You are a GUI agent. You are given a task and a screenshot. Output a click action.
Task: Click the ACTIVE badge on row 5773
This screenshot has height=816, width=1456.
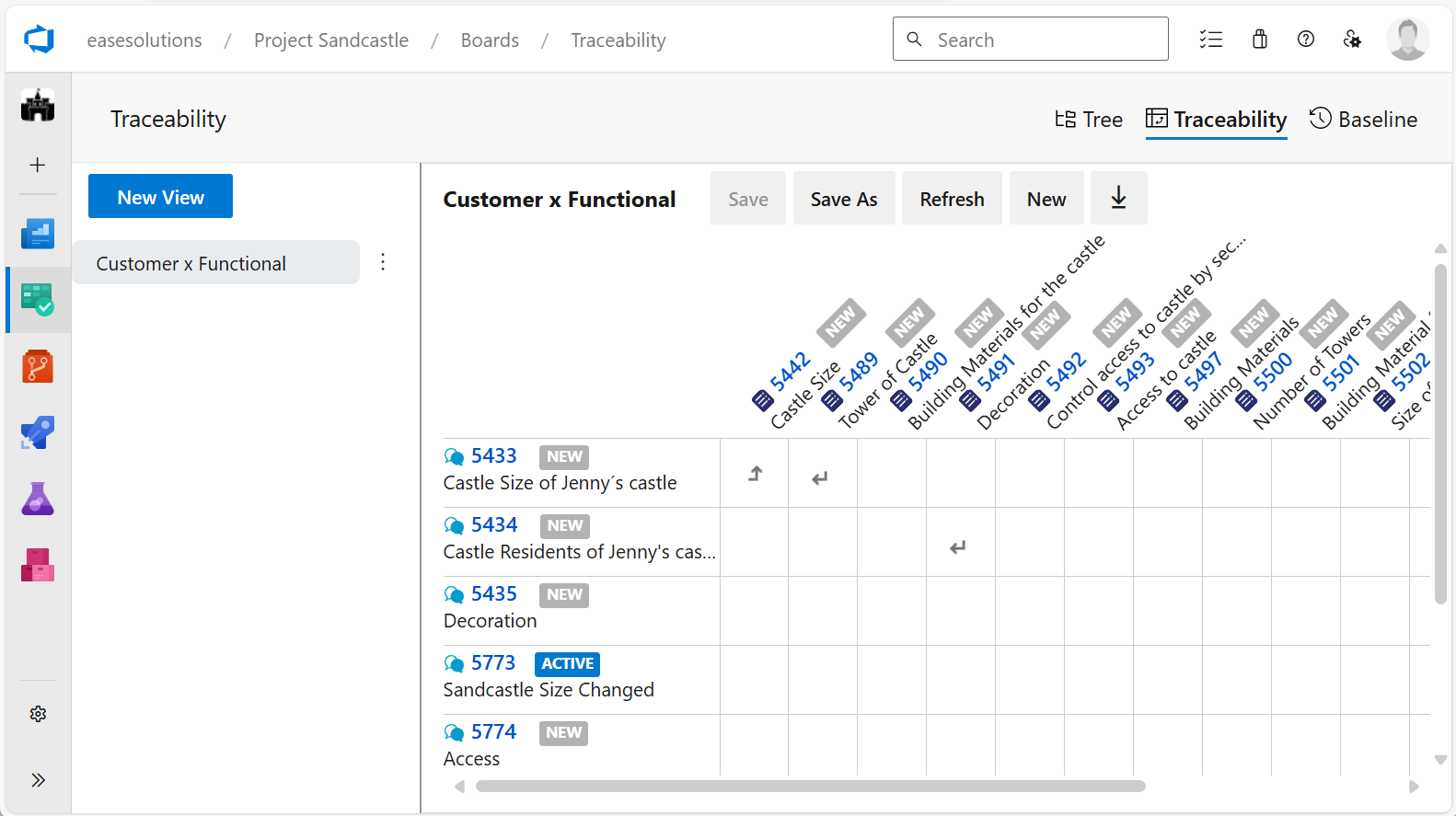click(568, 663)
